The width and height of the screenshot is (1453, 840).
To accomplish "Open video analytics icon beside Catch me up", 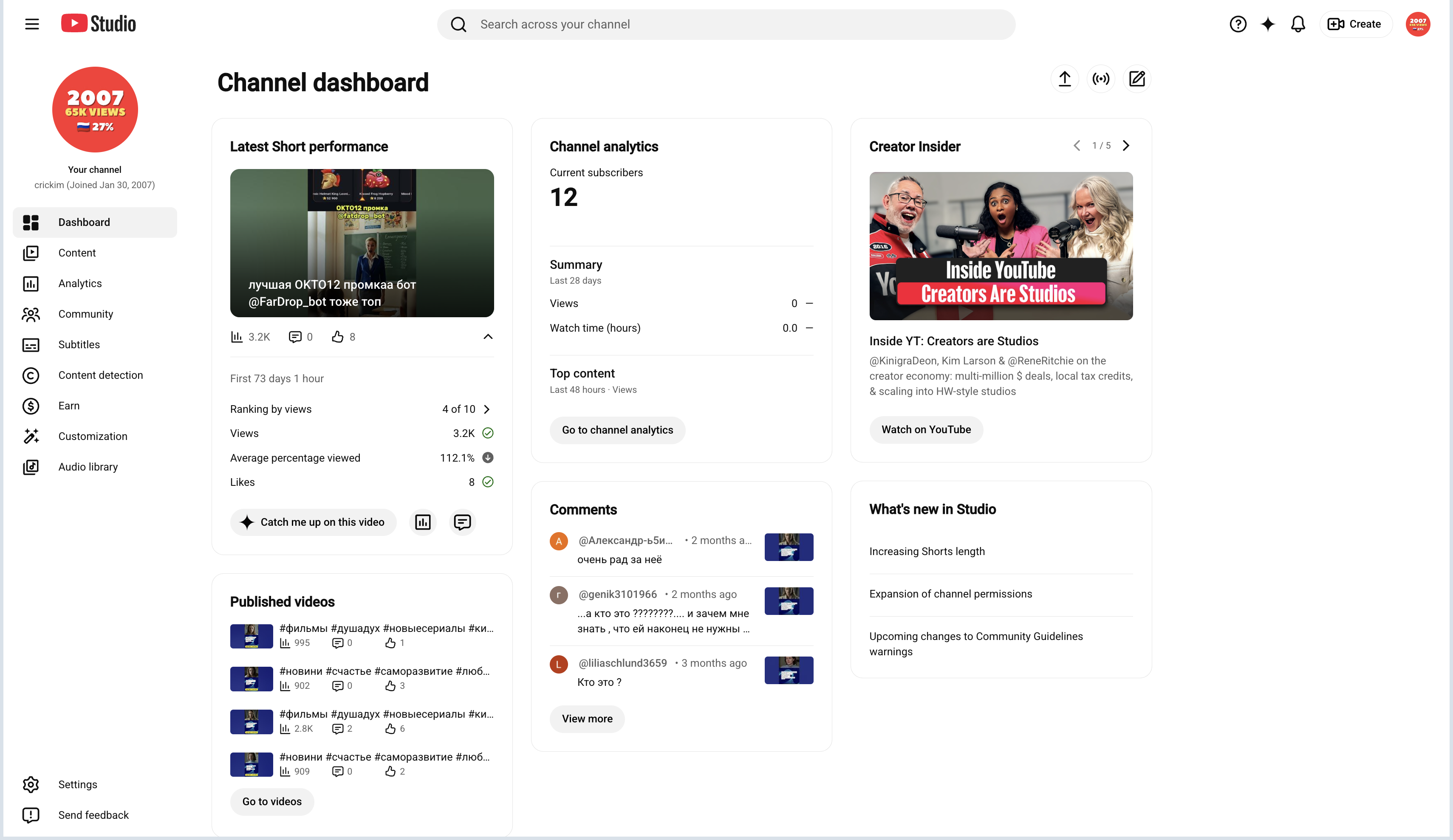I will [423, 522].
